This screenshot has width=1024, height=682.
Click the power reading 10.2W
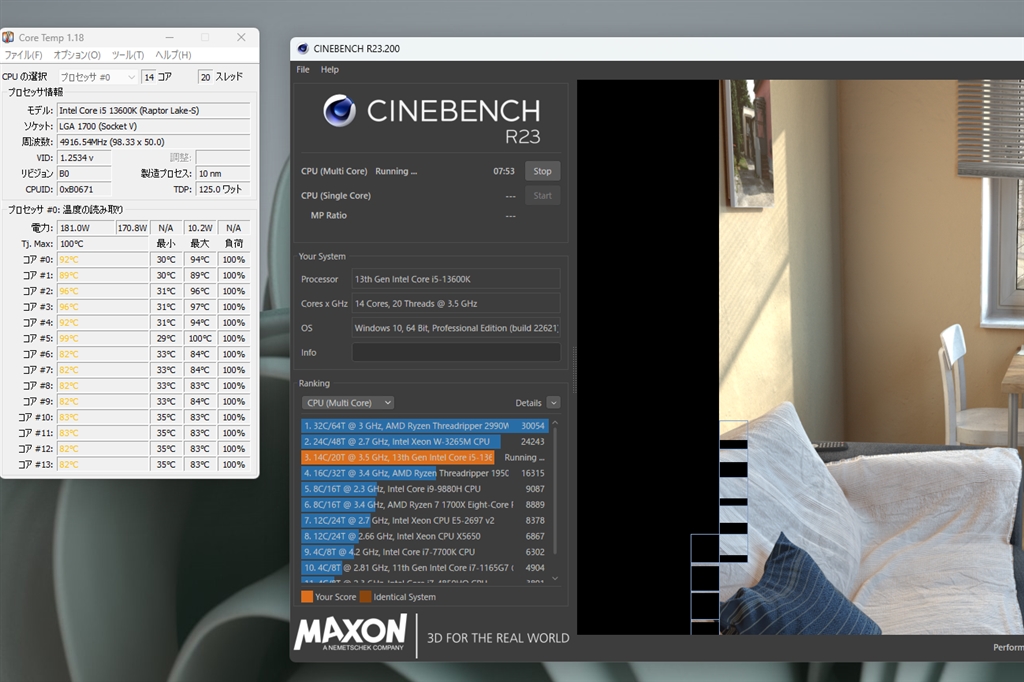(200, 228)
